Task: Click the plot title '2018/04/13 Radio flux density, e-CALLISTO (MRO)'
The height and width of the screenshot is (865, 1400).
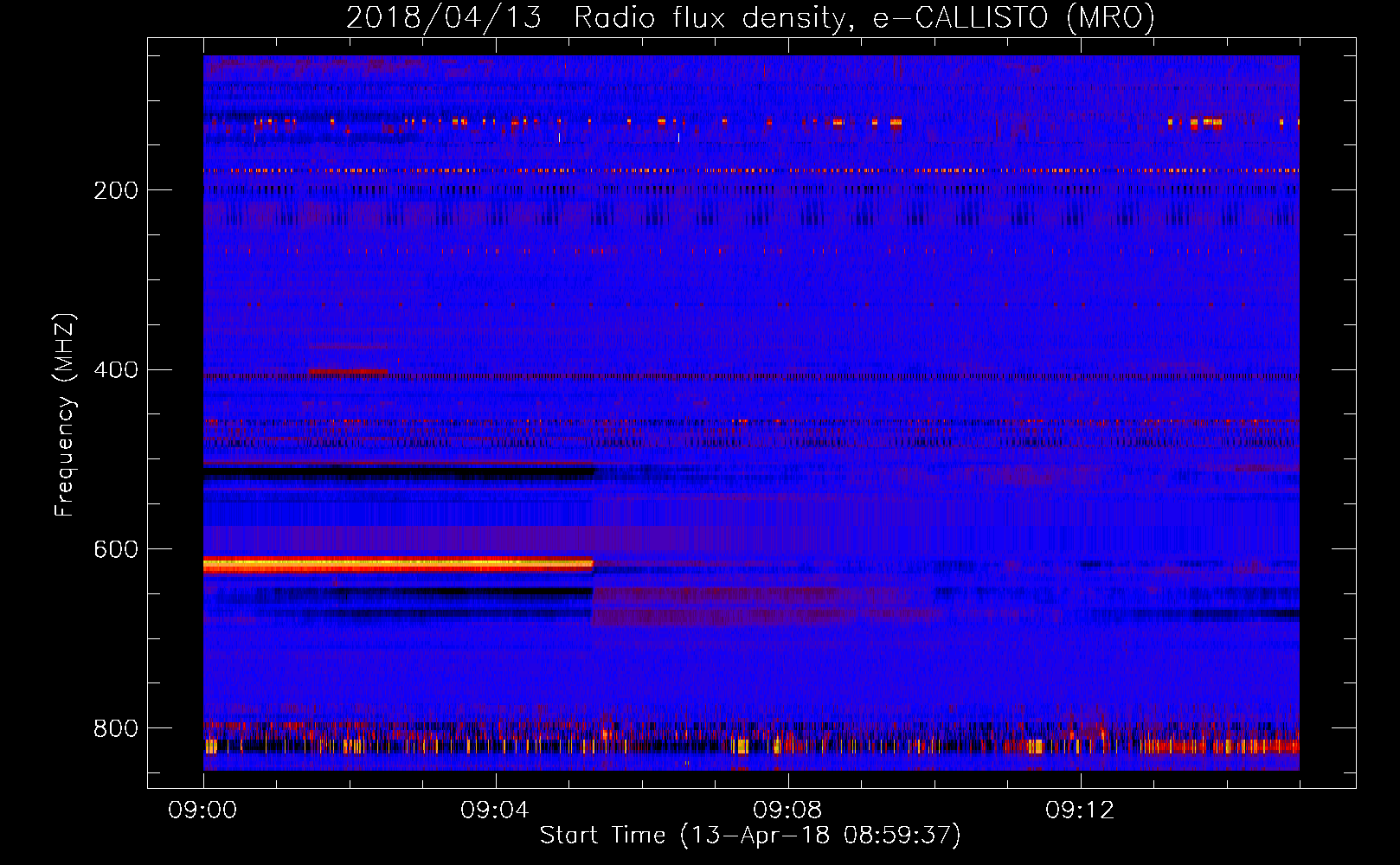Action: [750, 17]
